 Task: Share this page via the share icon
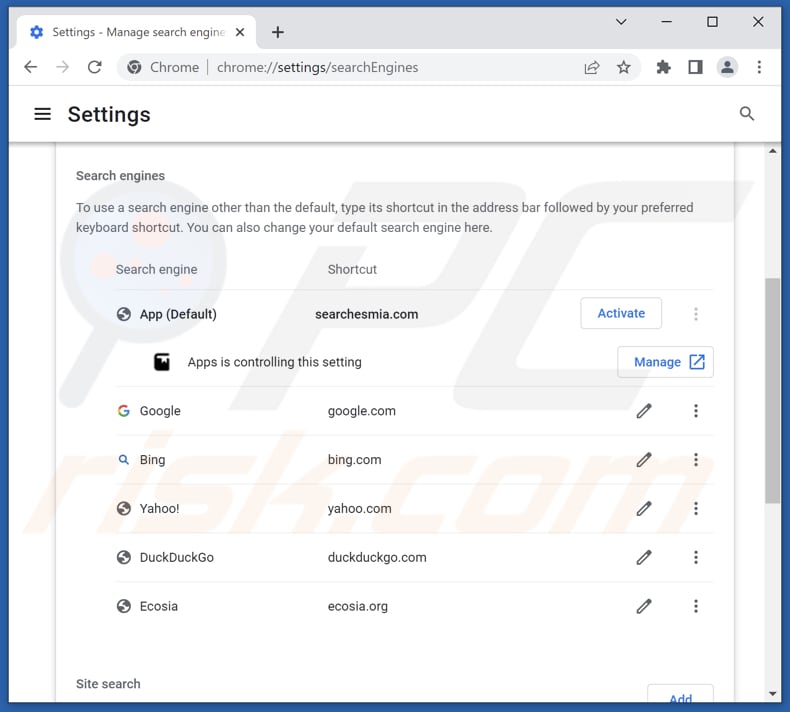(x=591, y=67)
